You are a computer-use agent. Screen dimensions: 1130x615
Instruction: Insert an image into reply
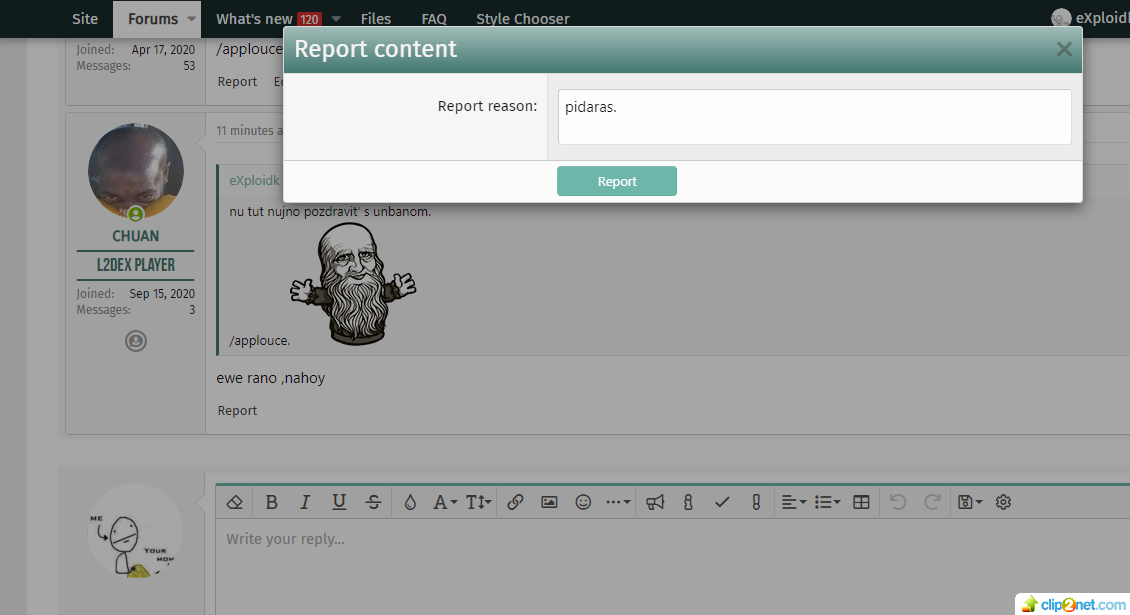[549, 502]
